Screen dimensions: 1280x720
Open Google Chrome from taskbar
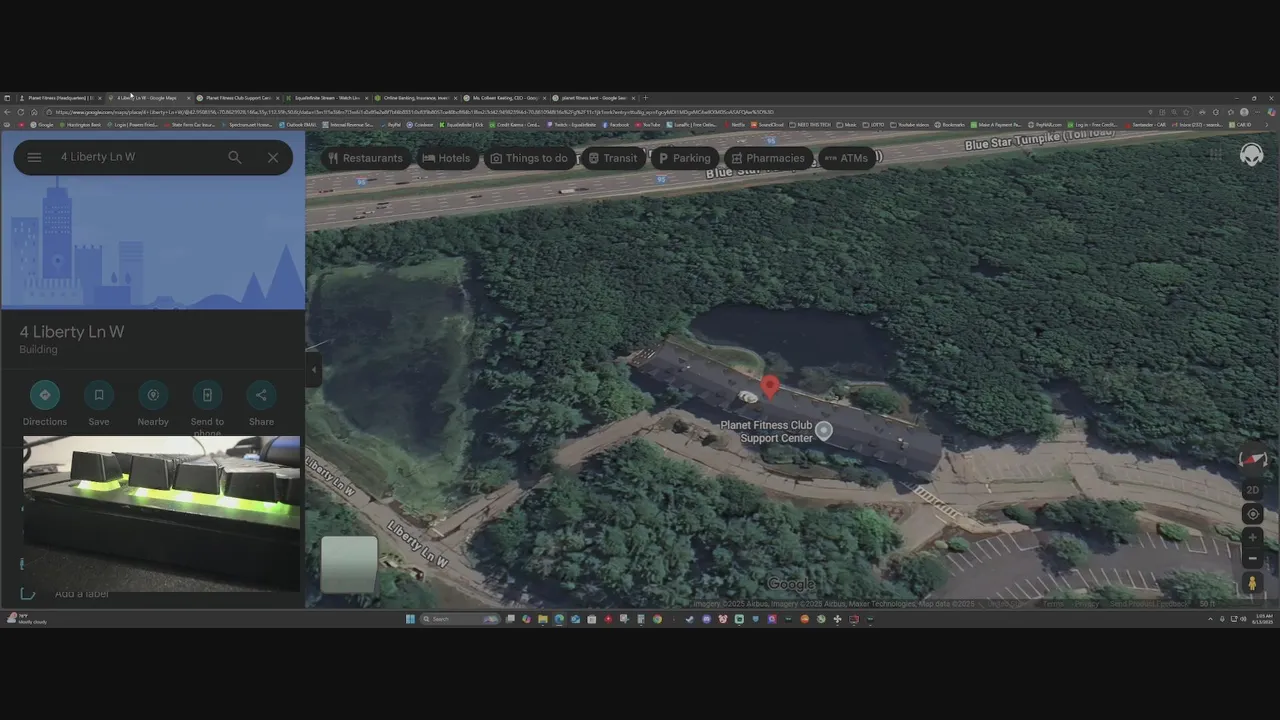[x=657, y=619]
